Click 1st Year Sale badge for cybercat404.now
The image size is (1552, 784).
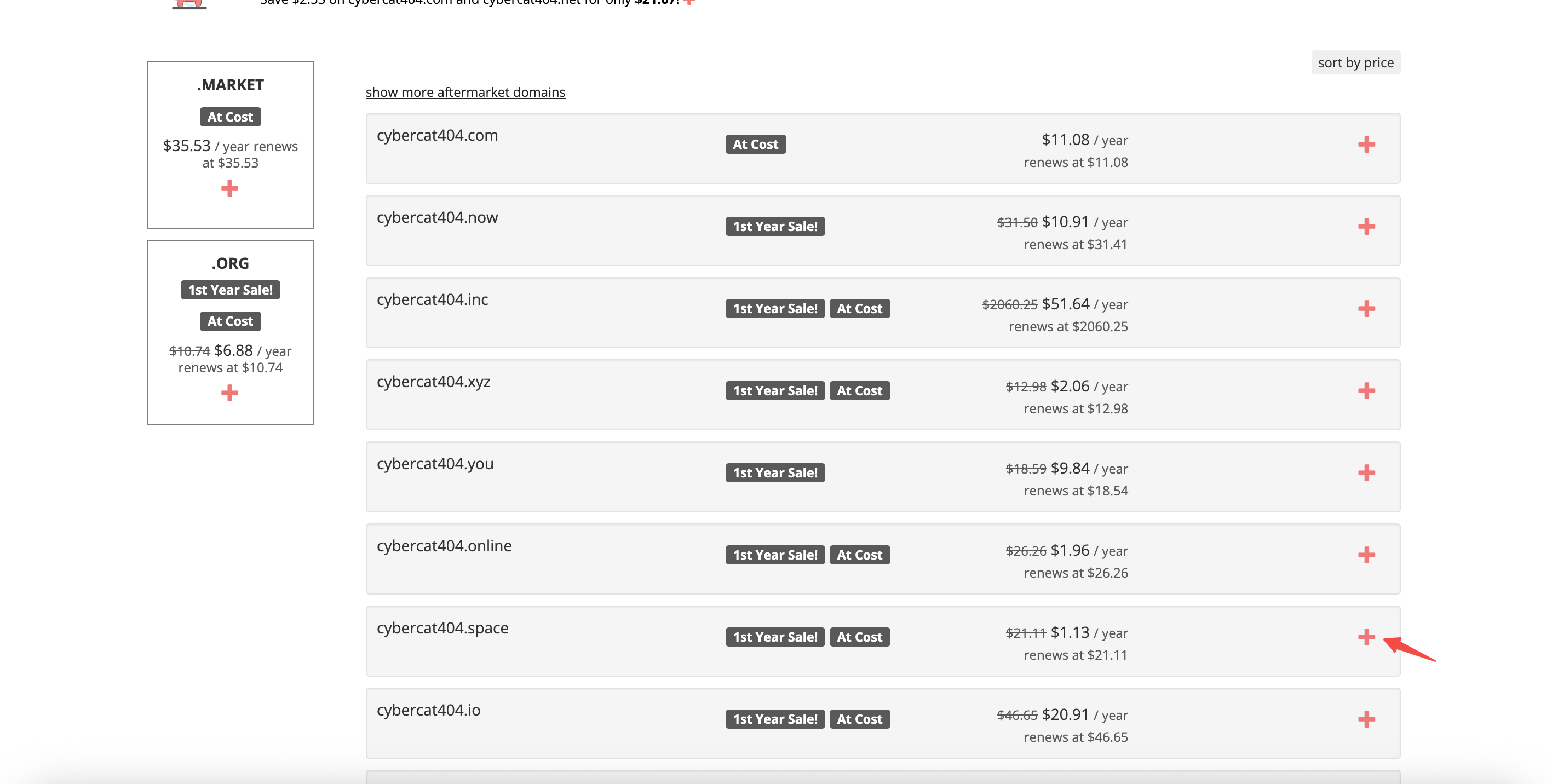[774, 227]
